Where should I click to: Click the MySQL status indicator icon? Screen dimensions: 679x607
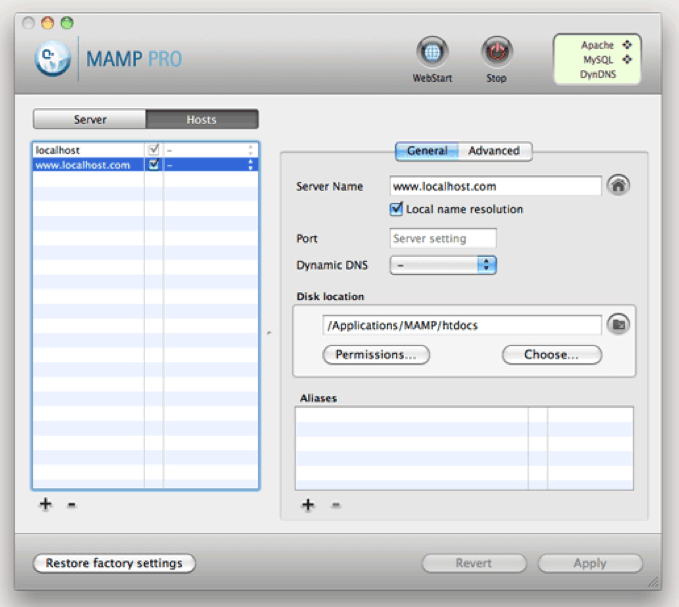[x=627, y=59]
